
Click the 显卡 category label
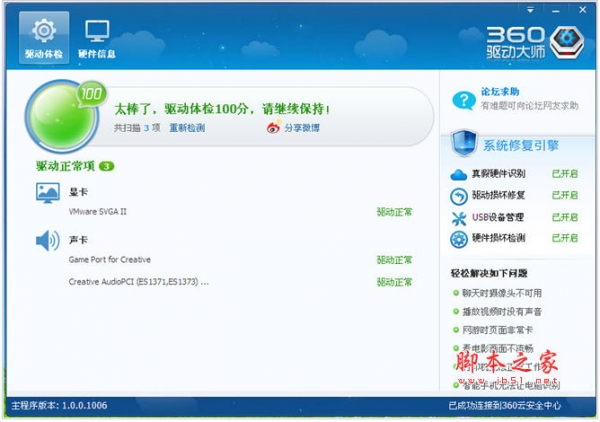(78, 192)
